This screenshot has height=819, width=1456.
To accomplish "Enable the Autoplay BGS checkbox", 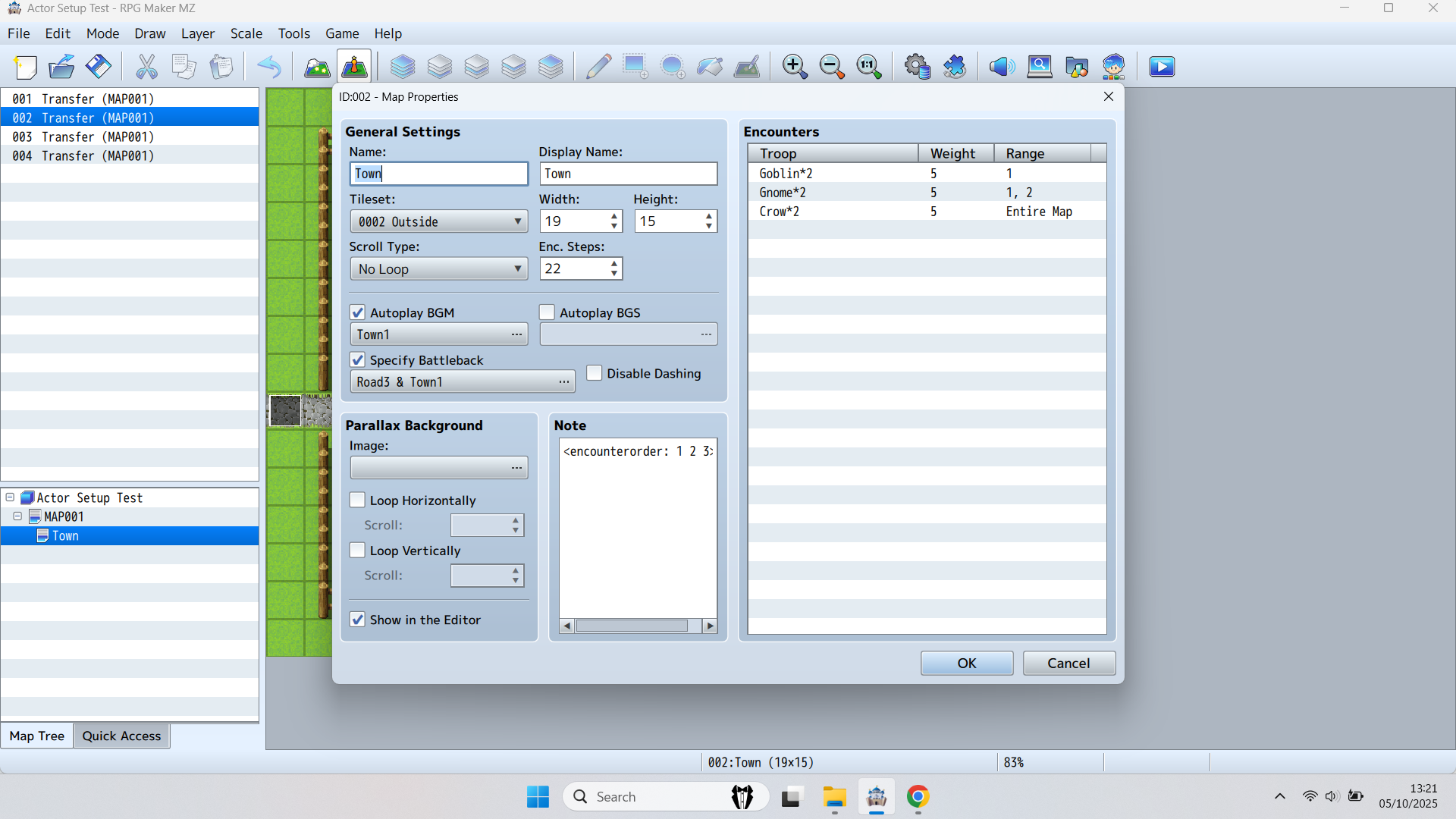I will 547,312.
